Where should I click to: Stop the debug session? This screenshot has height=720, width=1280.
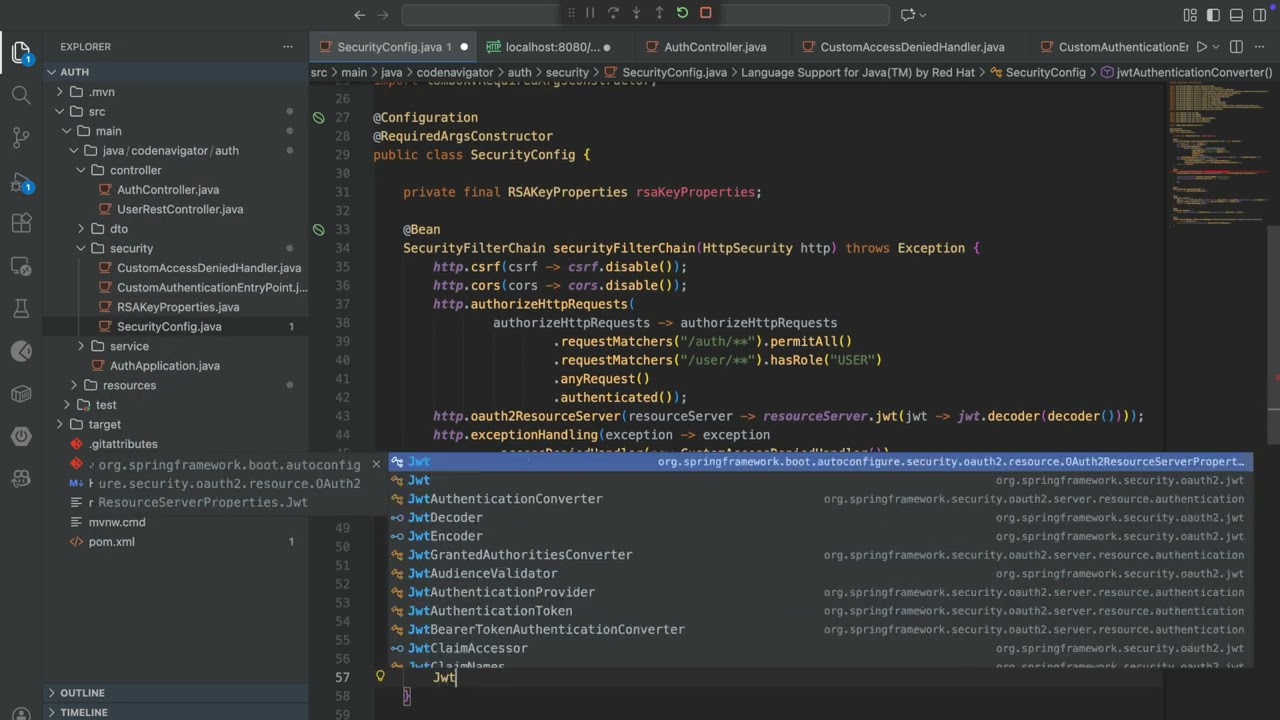tap(706, 13)
